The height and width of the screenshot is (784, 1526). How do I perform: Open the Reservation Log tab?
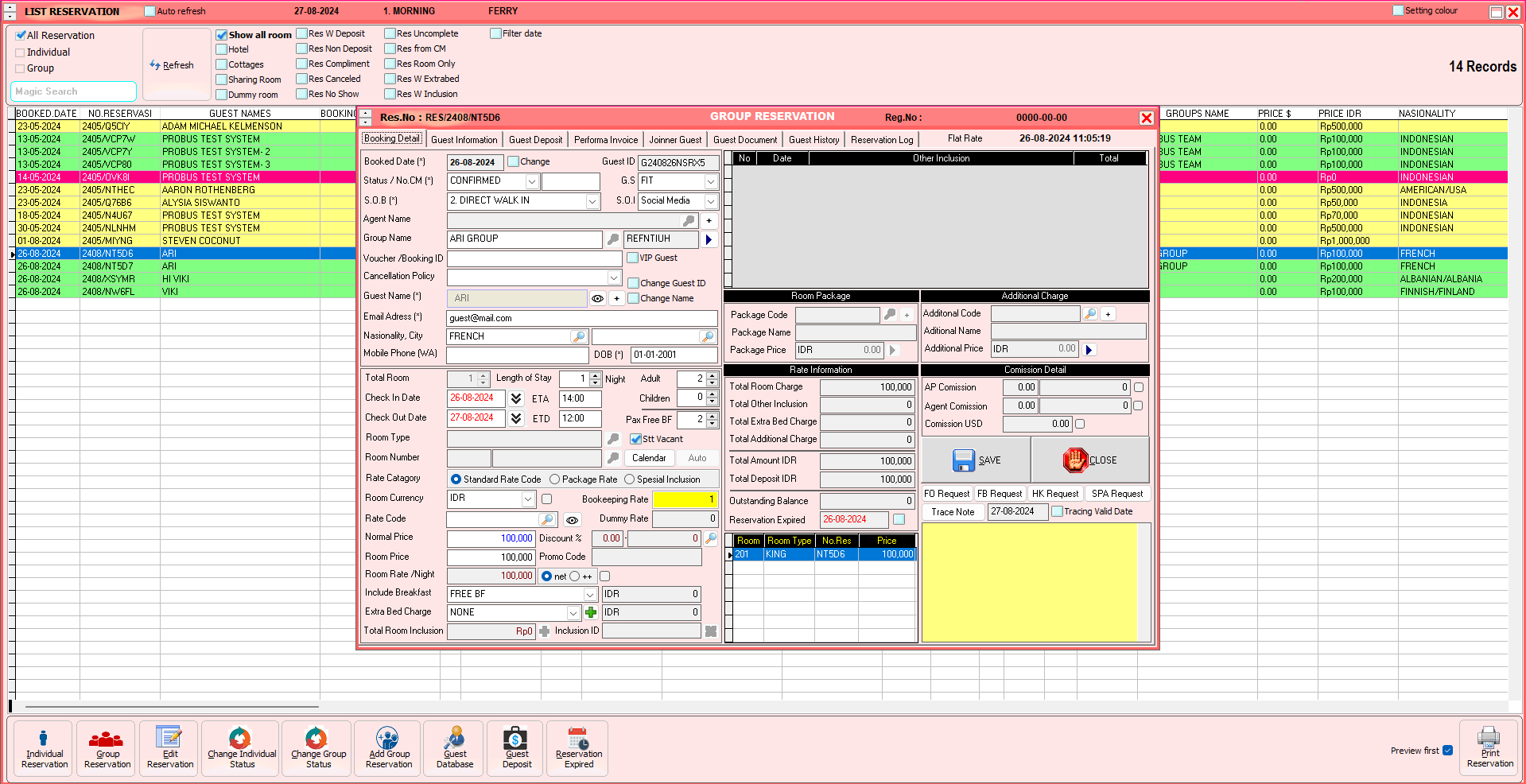881,140
